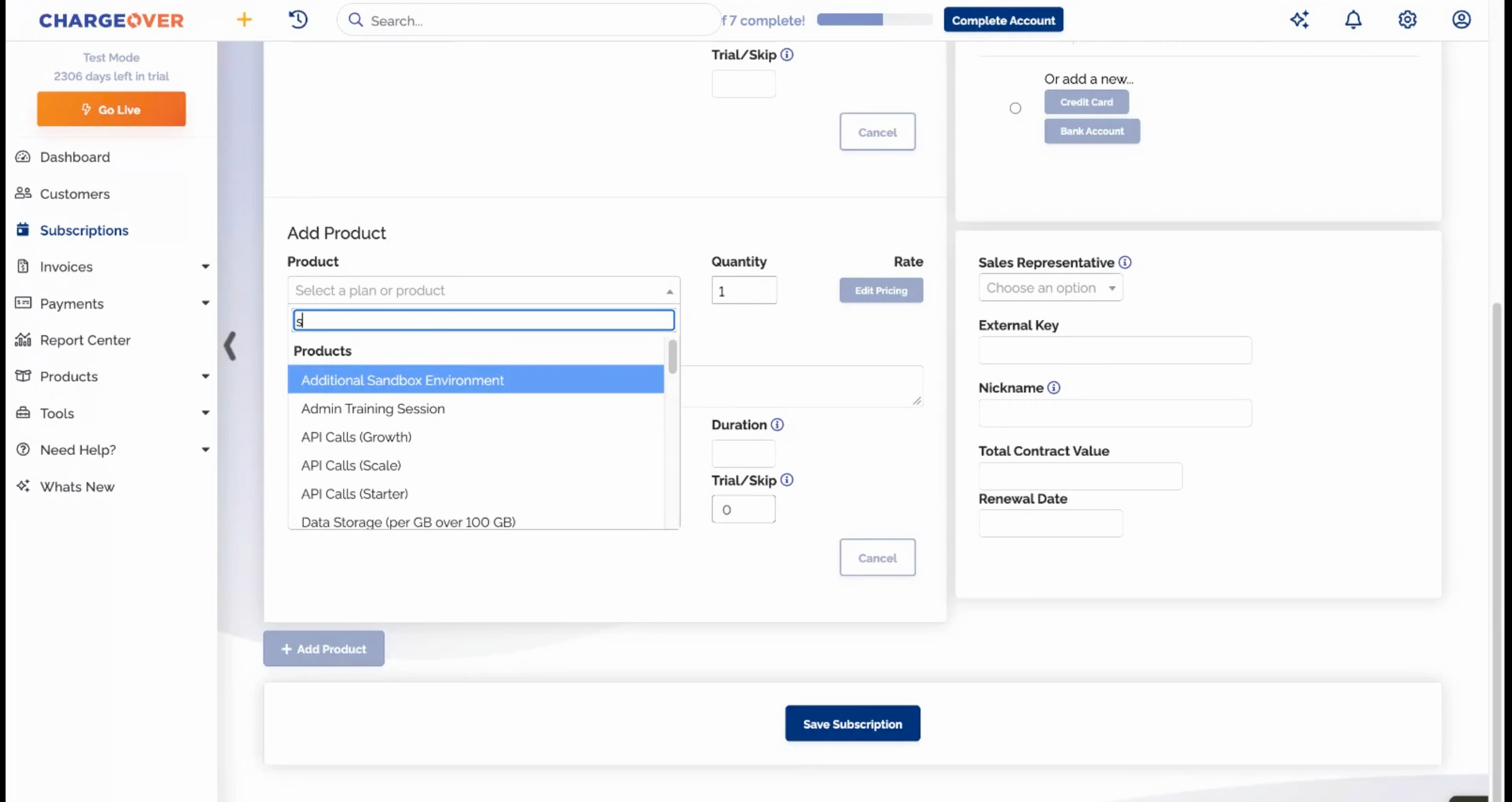This screenshot has height=802, width=1512.
Task: Click the Edit Pricing button
Action: 881,291
